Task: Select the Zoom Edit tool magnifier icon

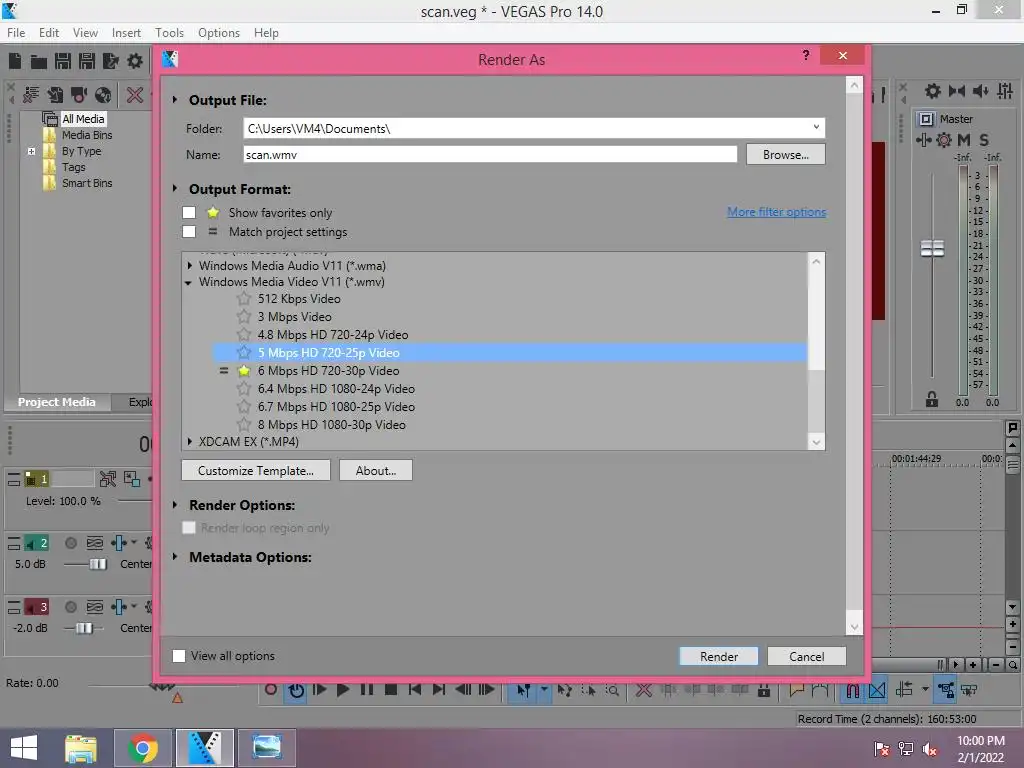Action: (613, 690)
